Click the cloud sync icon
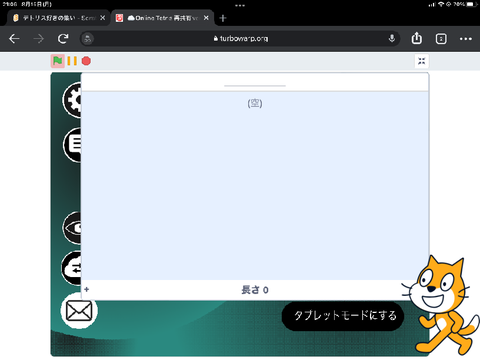480x360 pixels. (72, 268)
